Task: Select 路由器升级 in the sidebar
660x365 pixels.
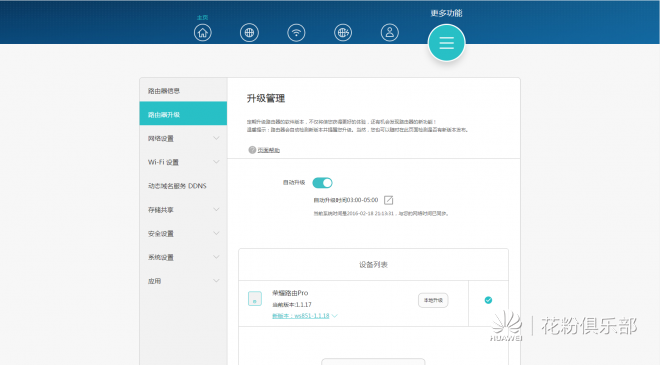Action: [183, 114]
